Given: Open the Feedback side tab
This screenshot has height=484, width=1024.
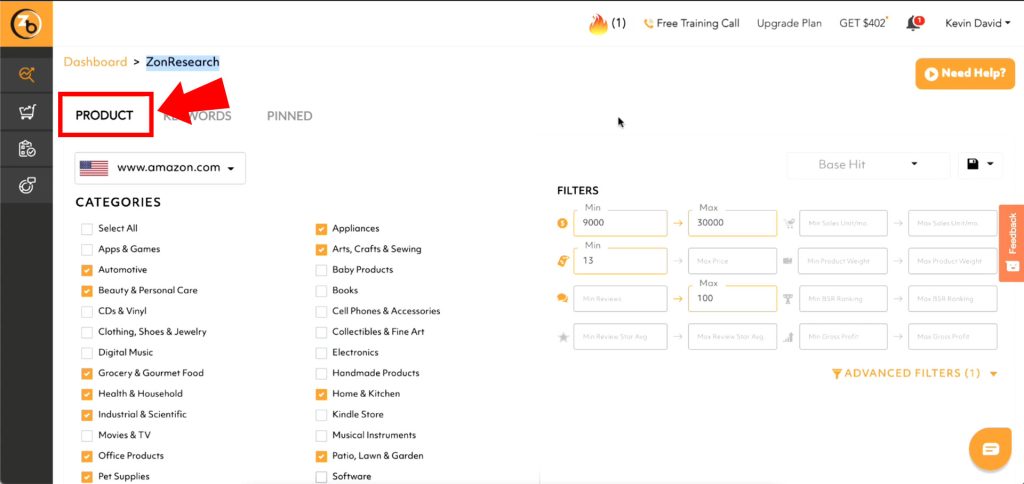Looking at the screenshot, I should (x=1012, y=240).
